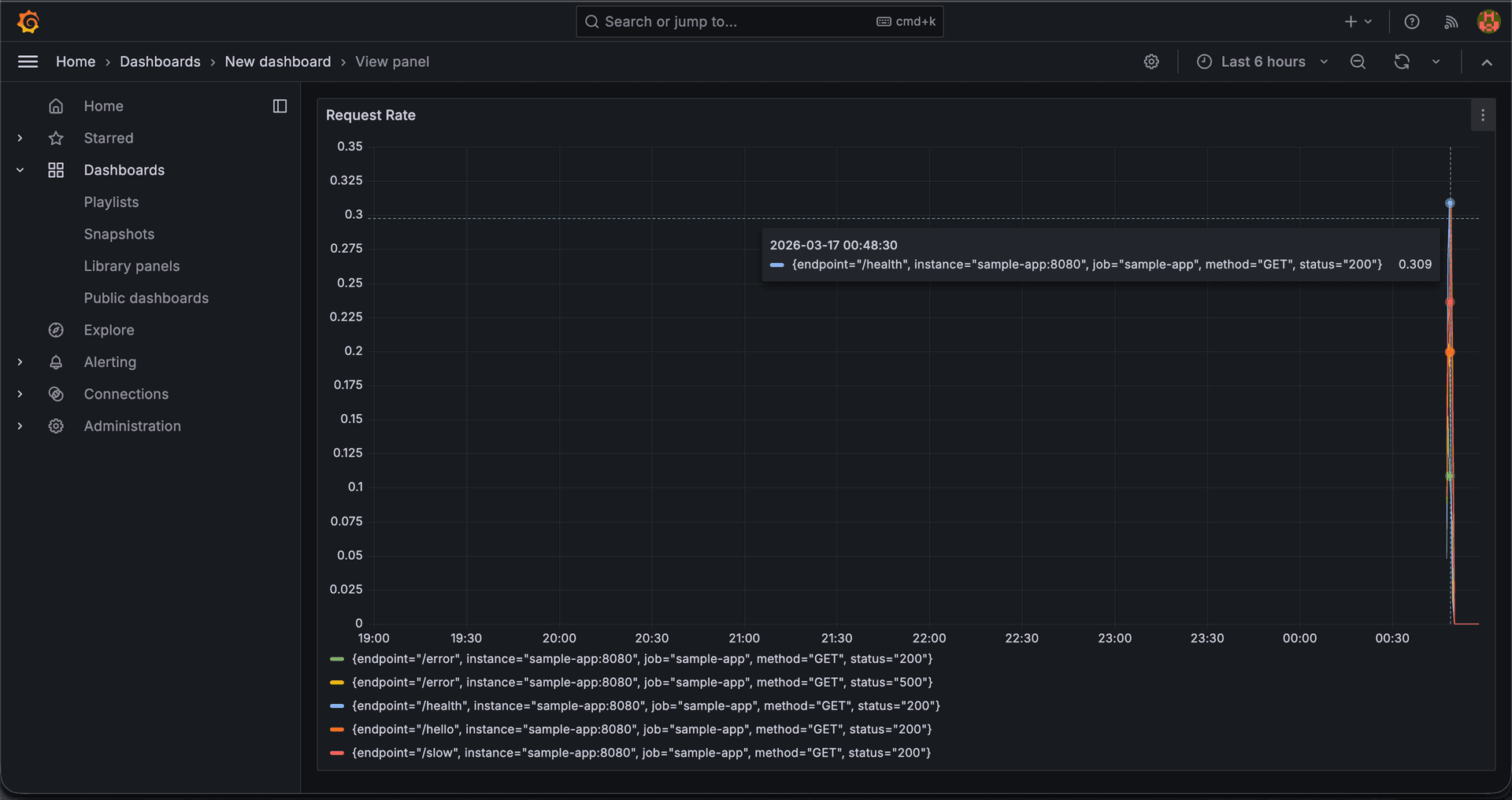The height and width of the screenshot is (800, 1512).
Task: Click the 21:00 x-axis label
Action: (744, 639)
